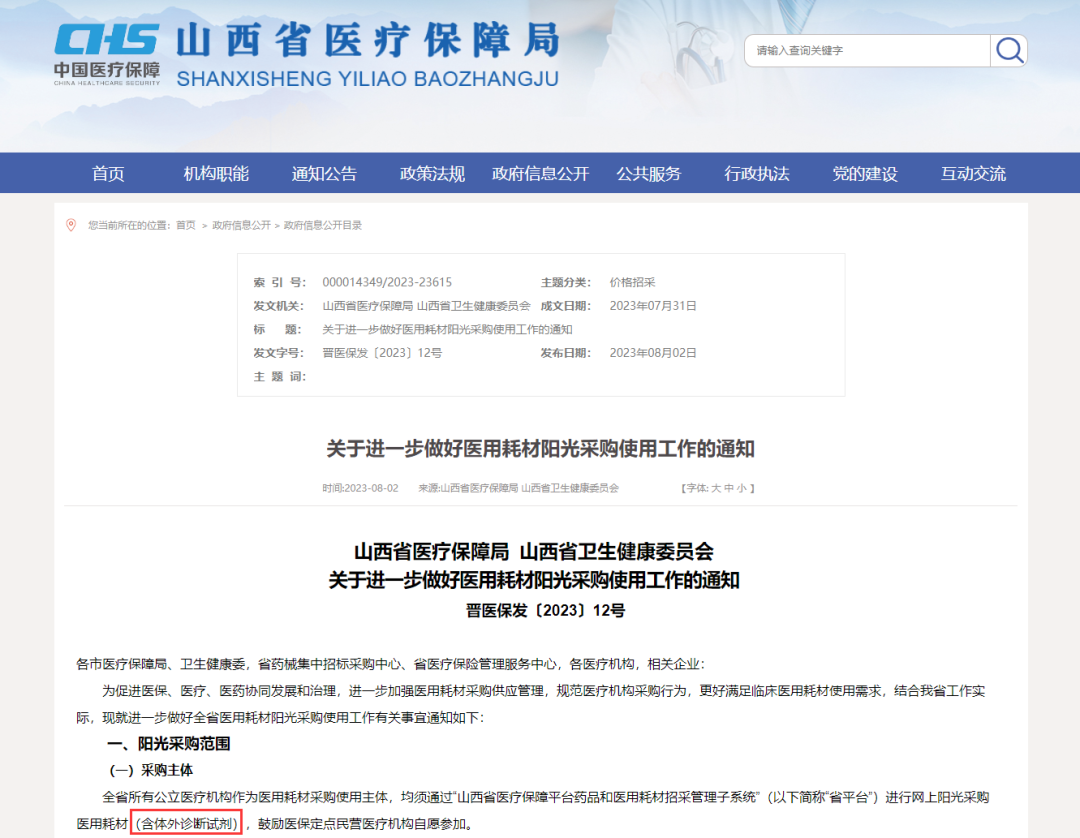Click 政府信息公开目录 in the breadcrumb
This screenshot has height=838, width=1080.
coord(323,226)
